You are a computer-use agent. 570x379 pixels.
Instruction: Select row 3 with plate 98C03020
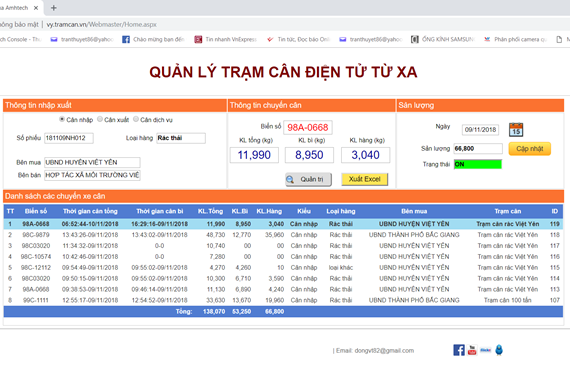tap(283, 246)
